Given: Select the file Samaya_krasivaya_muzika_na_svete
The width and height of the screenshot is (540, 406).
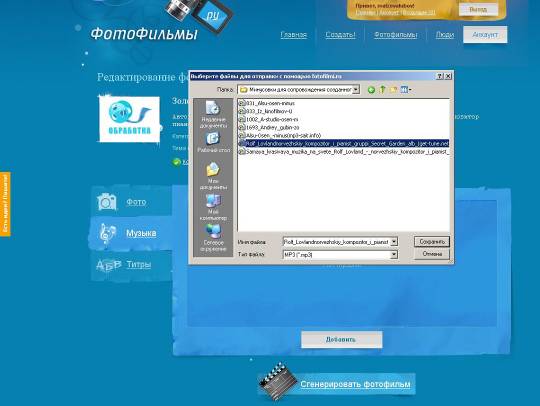Looking at the screenshot, I should click(x=344, y=152).
